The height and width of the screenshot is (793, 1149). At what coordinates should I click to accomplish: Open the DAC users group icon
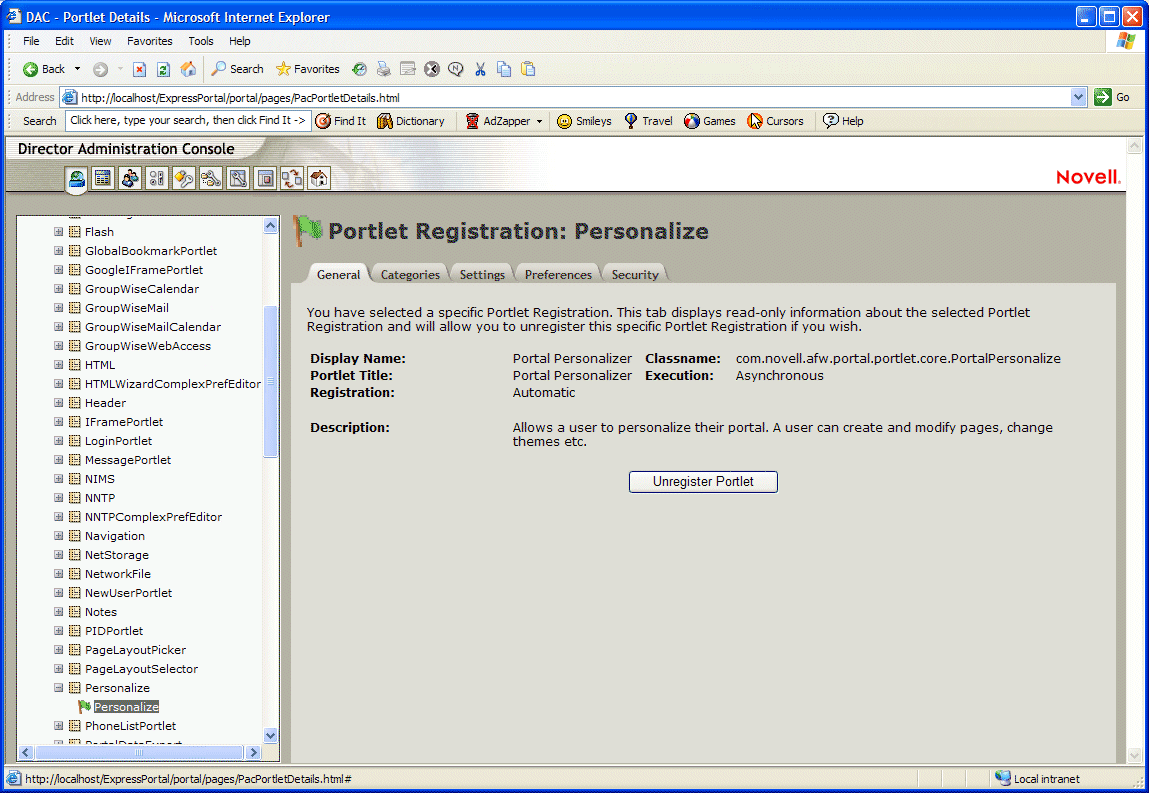click(x=130, y=178)
